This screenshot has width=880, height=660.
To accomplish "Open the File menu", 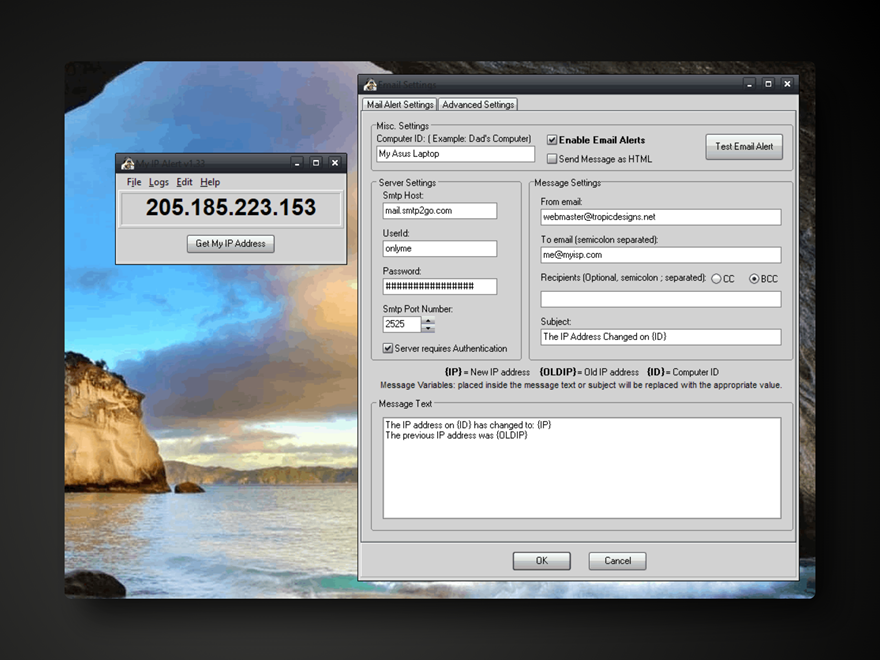I will tap(134, 182).
